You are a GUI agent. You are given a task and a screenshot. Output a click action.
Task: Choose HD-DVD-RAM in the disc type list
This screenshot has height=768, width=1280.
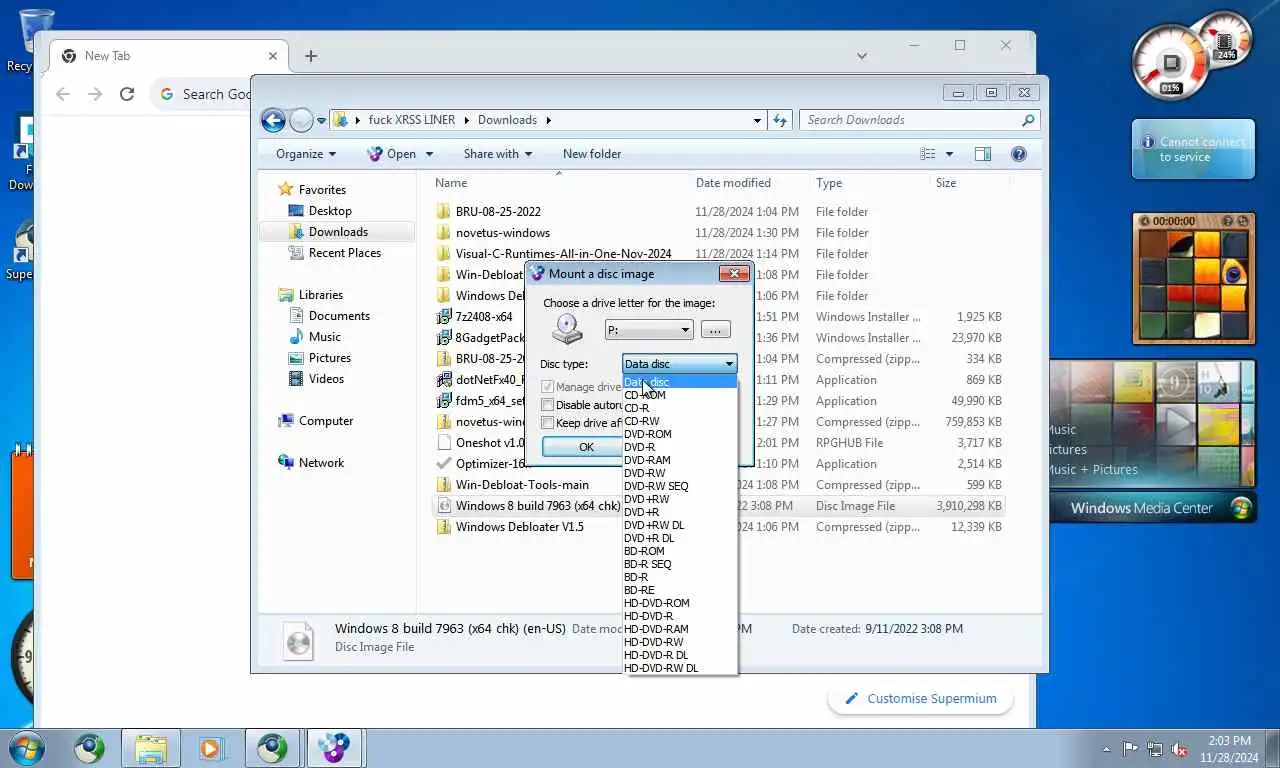[656, 629]
